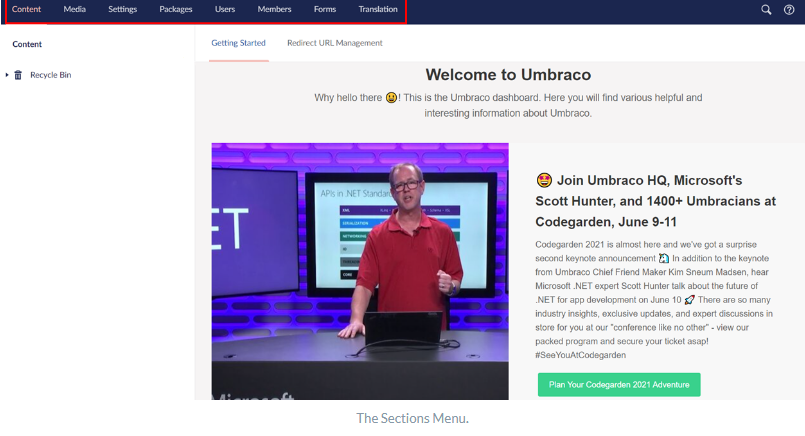Open the search magnifier icon
The height and width of the screenshot is (436, 805).
click(766, 10)
